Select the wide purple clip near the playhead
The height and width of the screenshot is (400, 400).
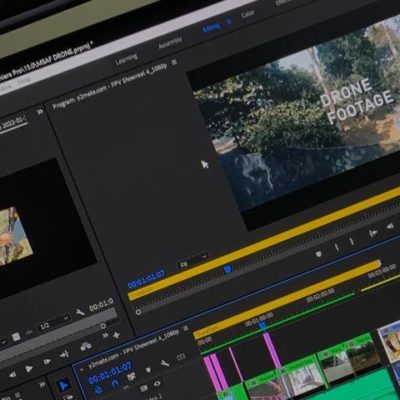272,350
